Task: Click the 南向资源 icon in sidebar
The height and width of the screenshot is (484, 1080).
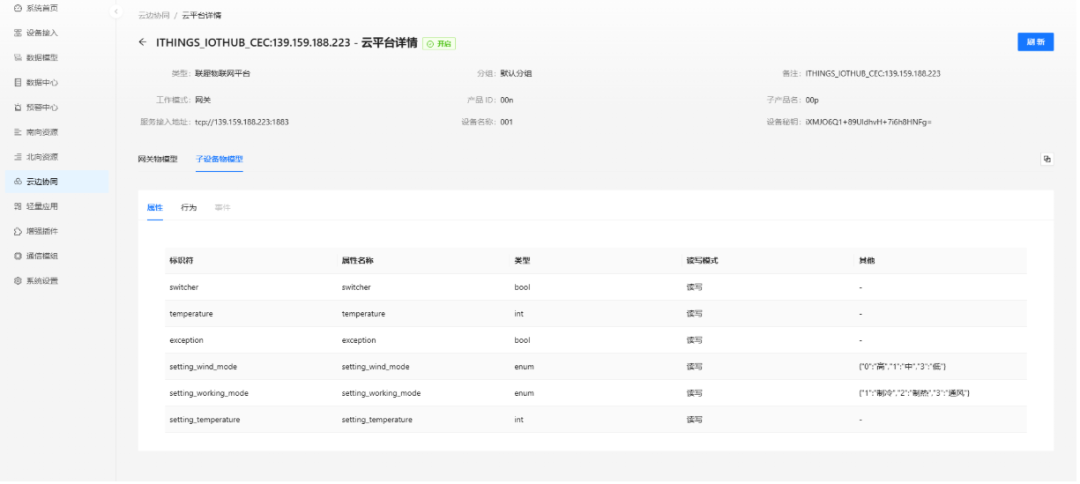Action: click(18, 132)
